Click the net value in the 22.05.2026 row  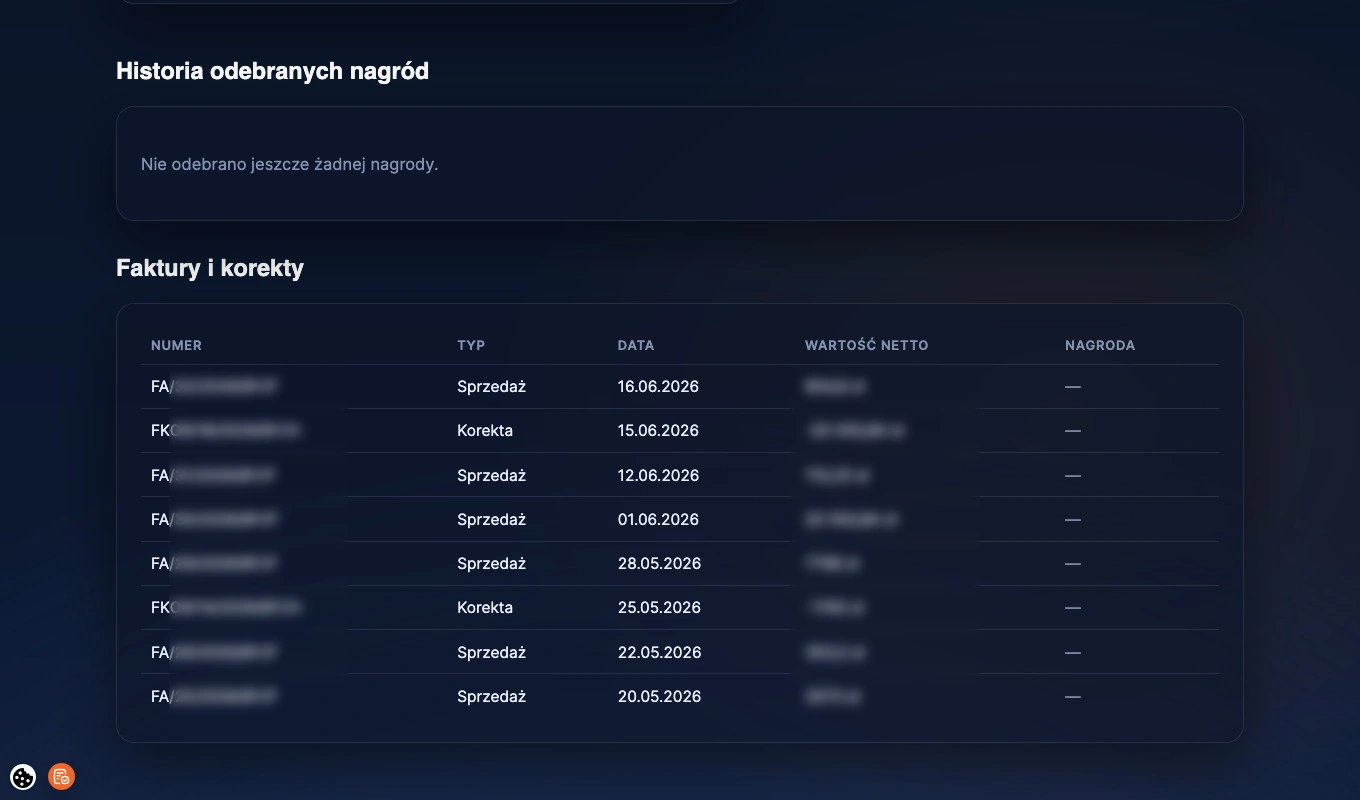(x=834, y=652)
